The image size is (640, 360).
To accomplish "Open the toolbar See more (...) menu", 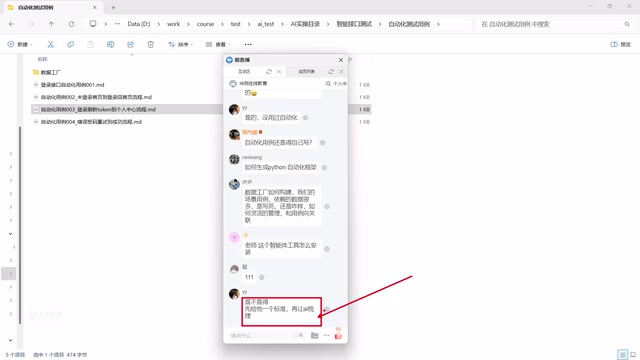I will pyautogui.click(x=248, y=44).
